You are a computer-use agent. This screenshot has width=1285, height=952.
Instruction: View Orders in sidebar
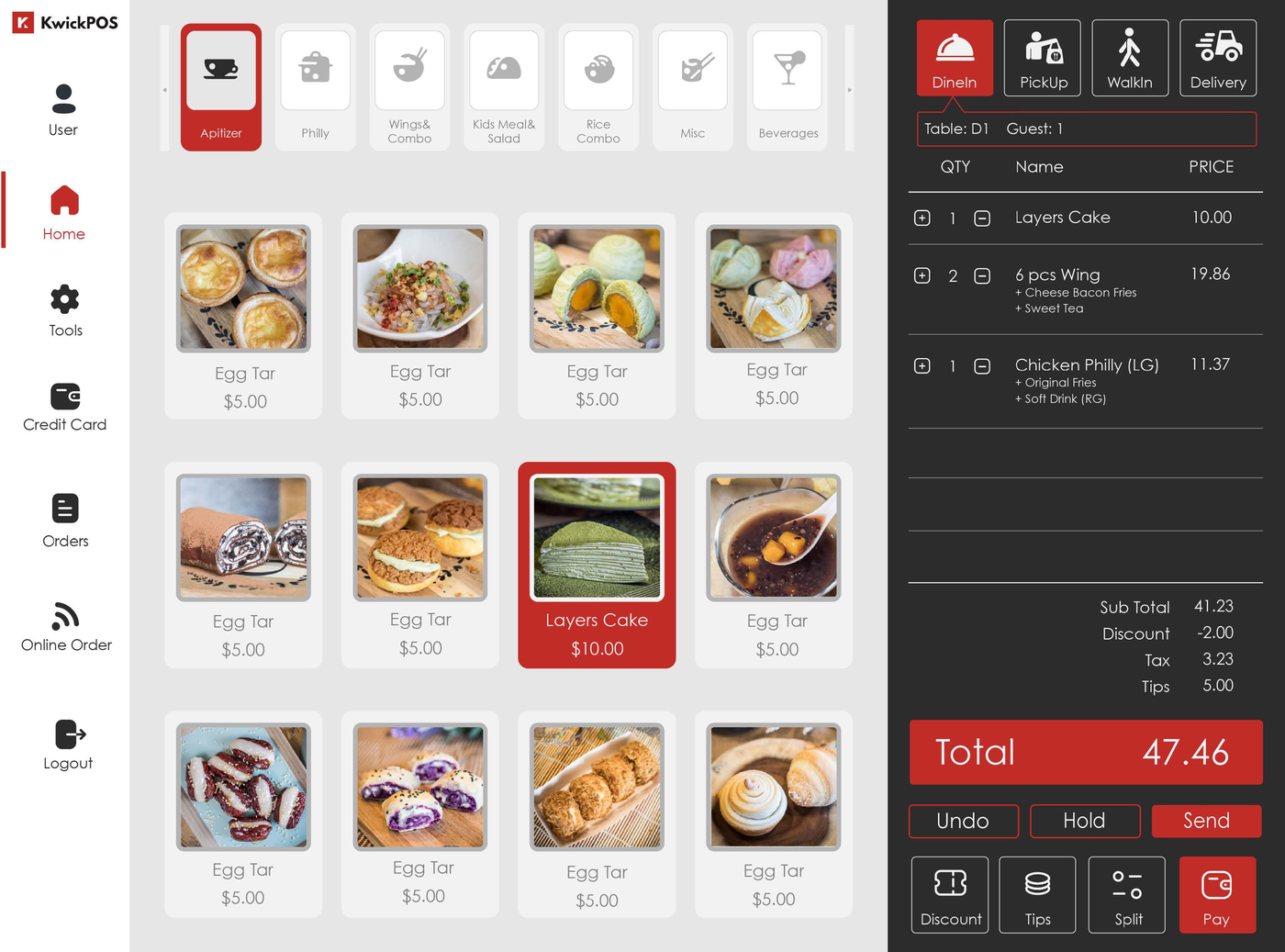pos(65,521)
